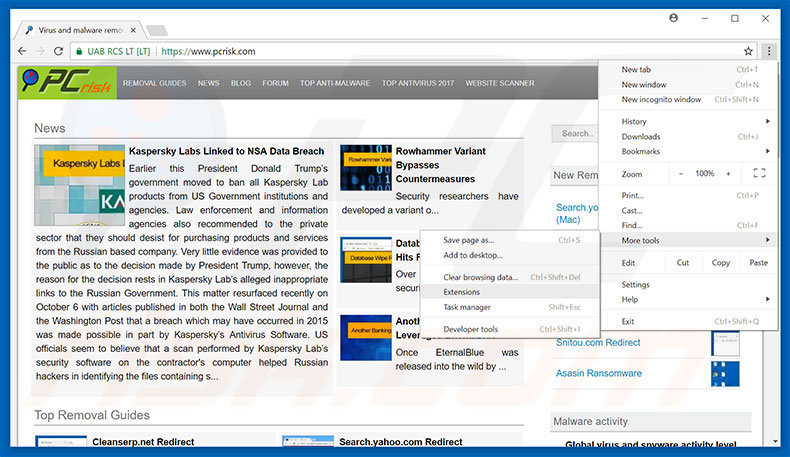Close the Virus and malware removal tab

(133, 30)
